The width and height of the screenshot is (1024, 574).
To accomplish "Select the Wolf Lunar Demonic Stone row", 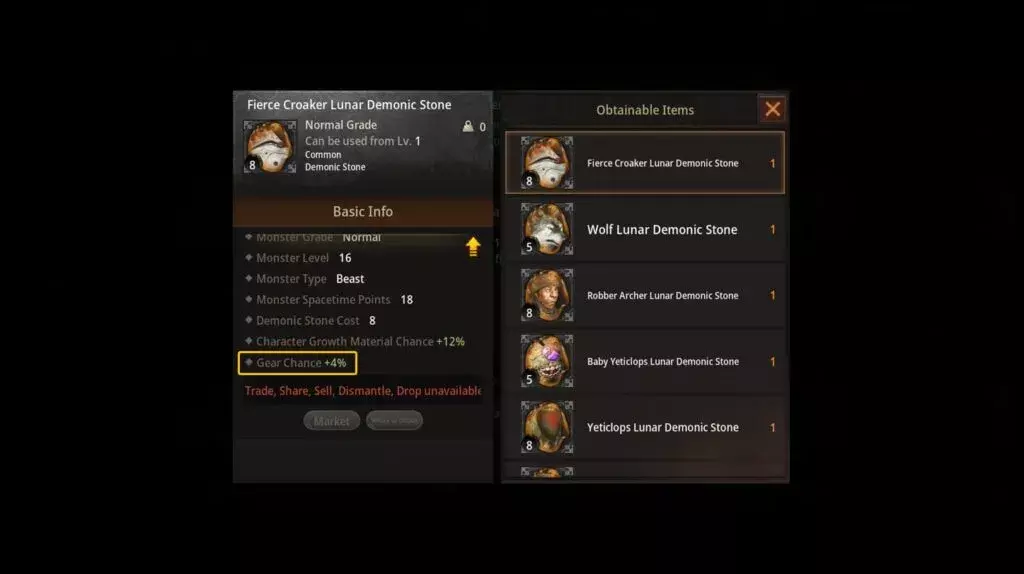I will pyautogui.click(x=645, y=229).
